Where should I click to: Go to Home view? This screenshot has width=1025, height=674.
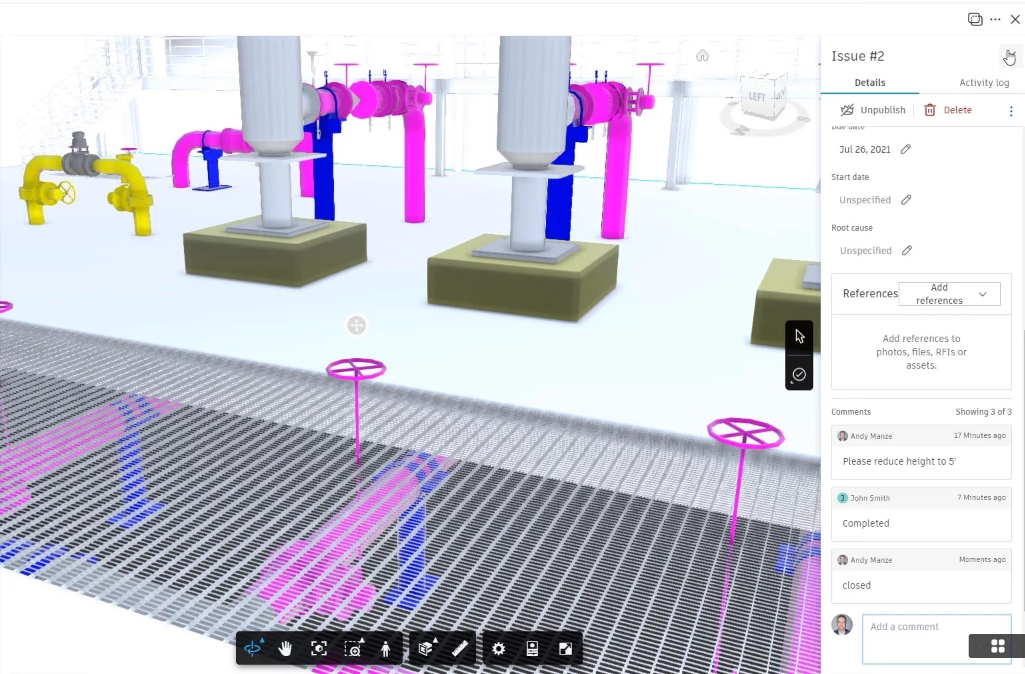point(703,56)
